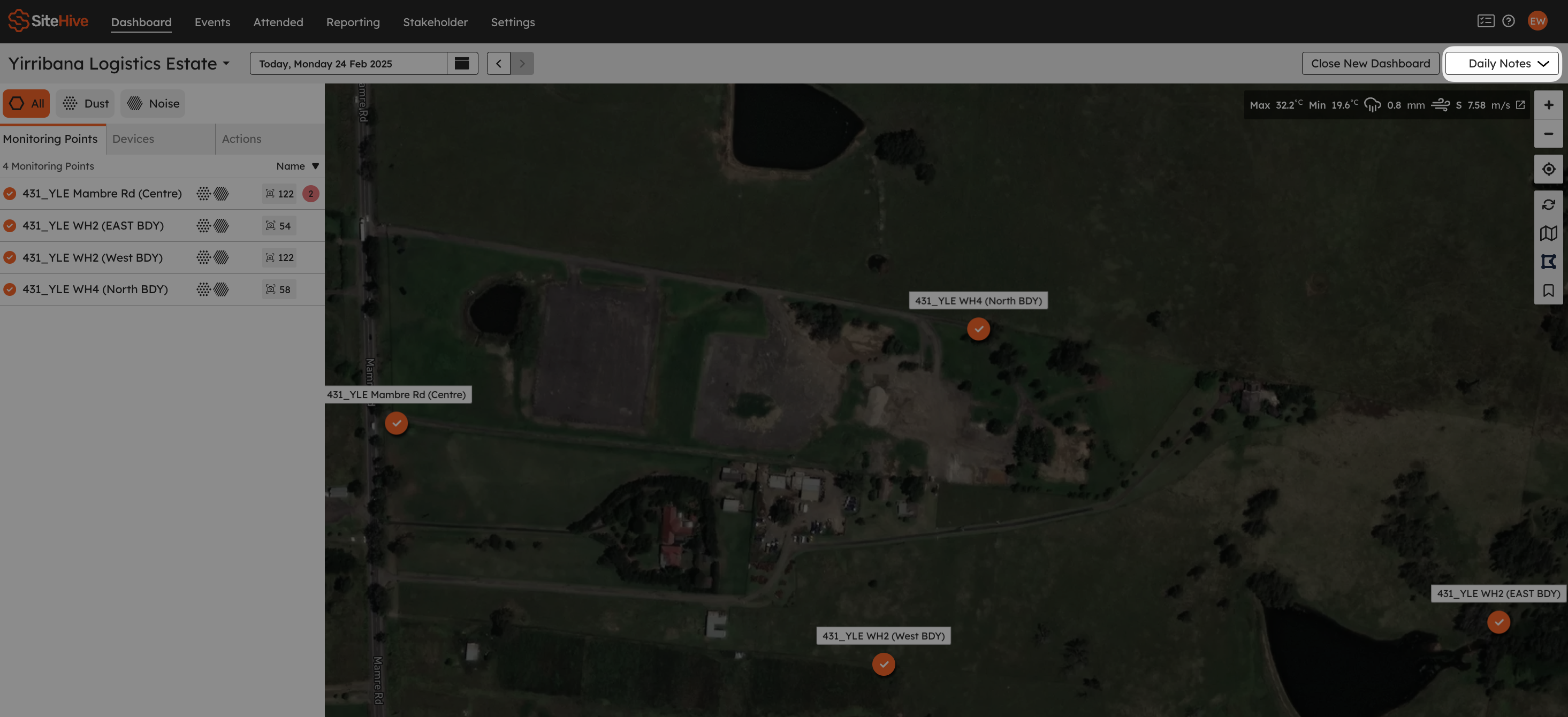Click the date field Today, Monday 24 Feb 2025
The height and width of the screenshot is (717, 1568).
(348, 63)
